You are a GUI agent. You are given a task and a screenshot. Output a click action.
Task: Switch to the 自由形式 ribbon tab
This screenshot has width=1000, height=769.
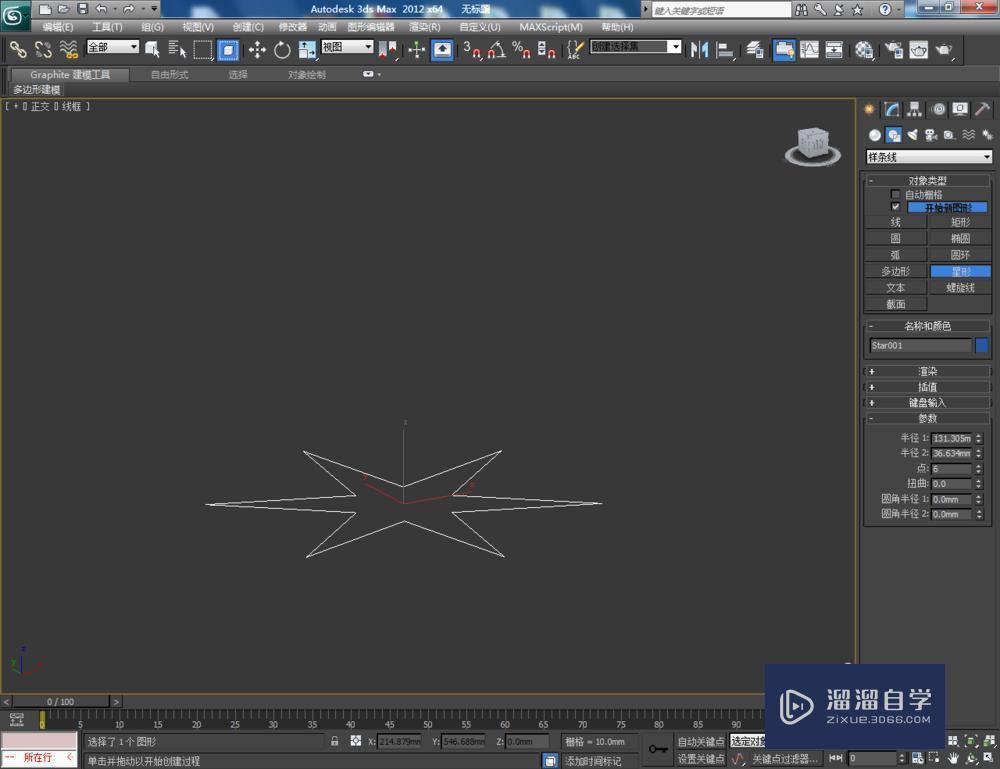click(168, 73)
